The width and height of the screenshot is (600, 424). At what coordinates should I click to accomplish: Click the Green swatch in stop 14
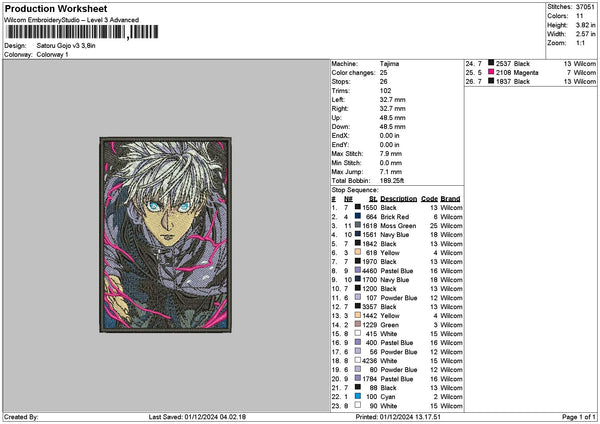pos(358,325)
